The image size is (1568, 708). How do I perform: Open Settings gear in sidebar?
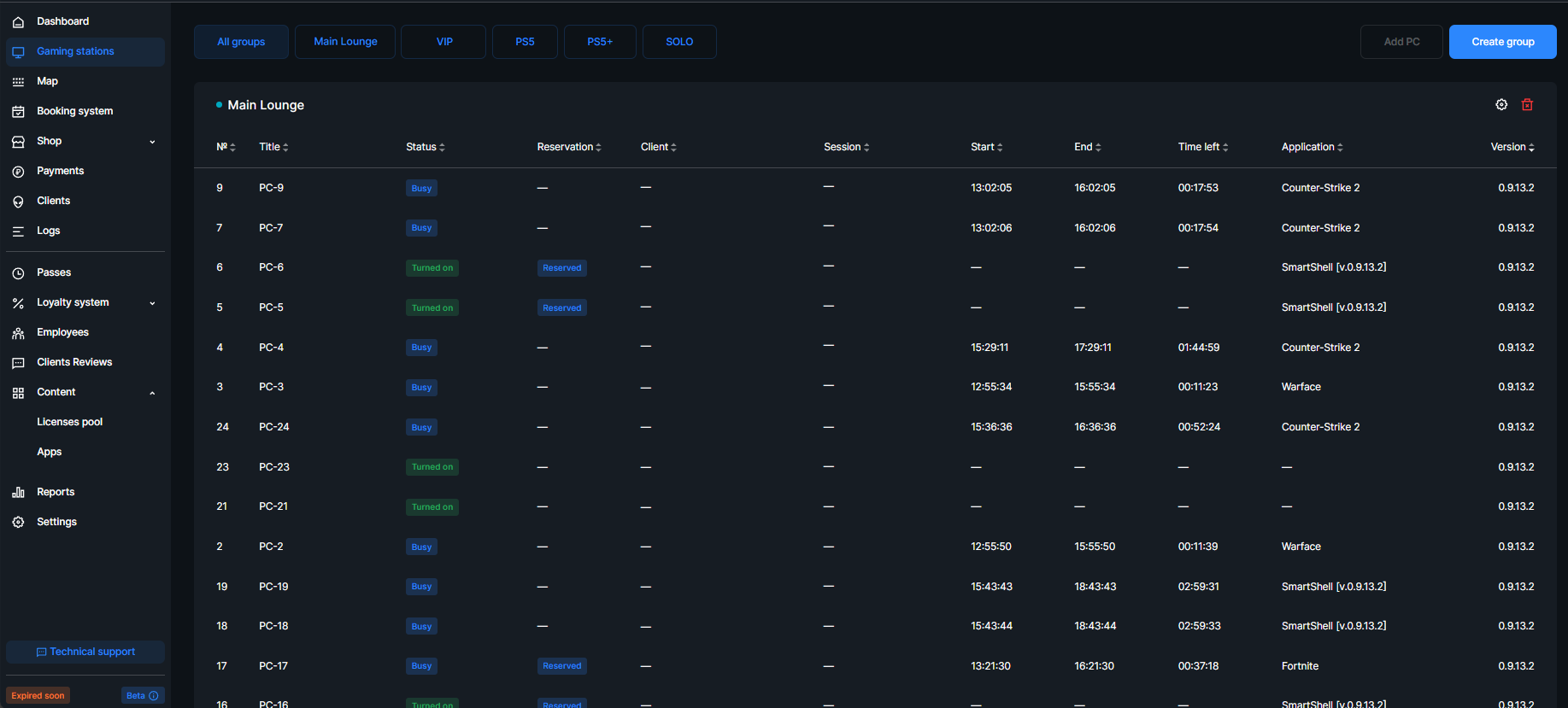(18, 523)
